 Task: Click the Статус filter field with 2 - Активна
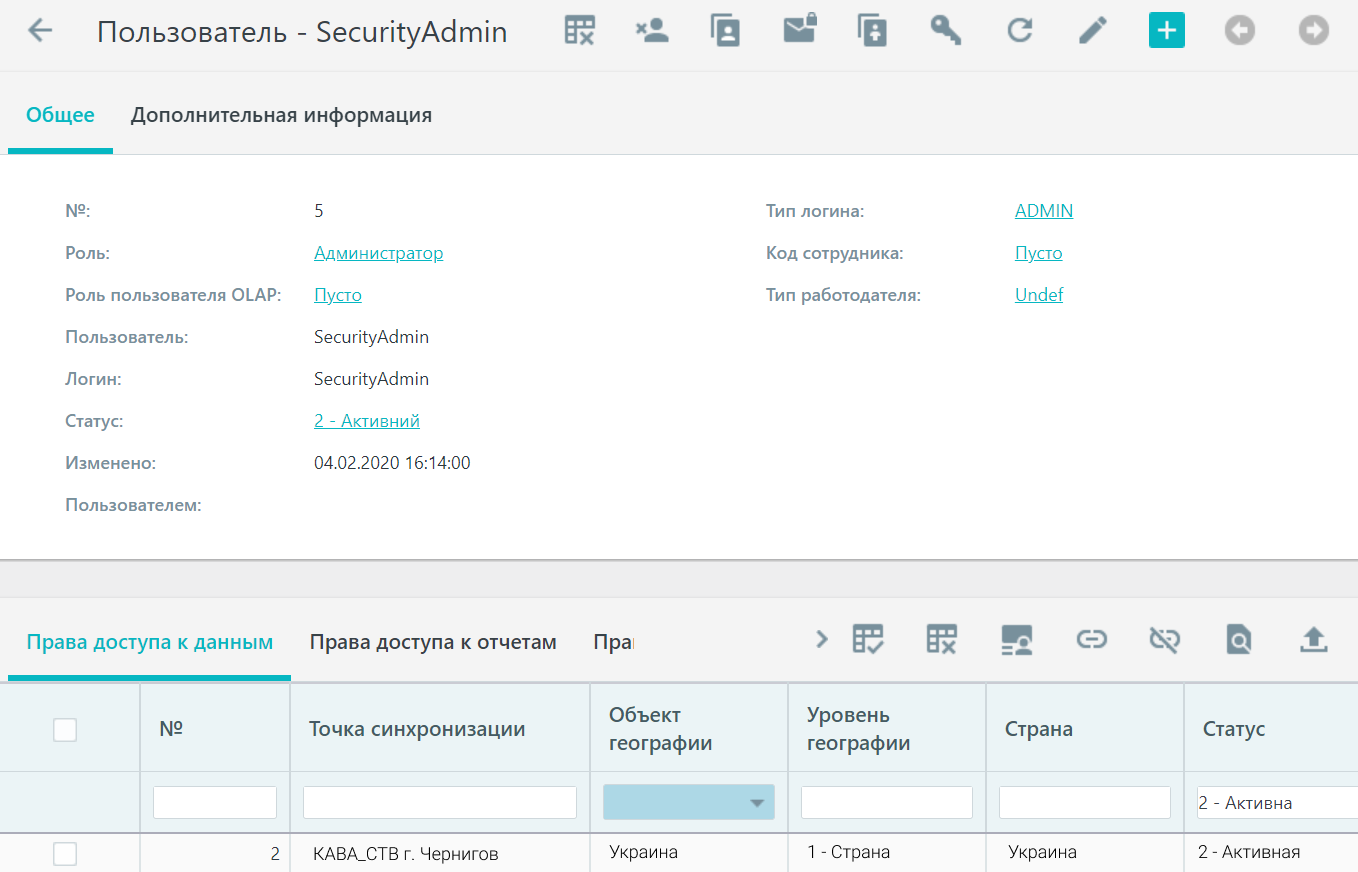[x=1277, y=802]
